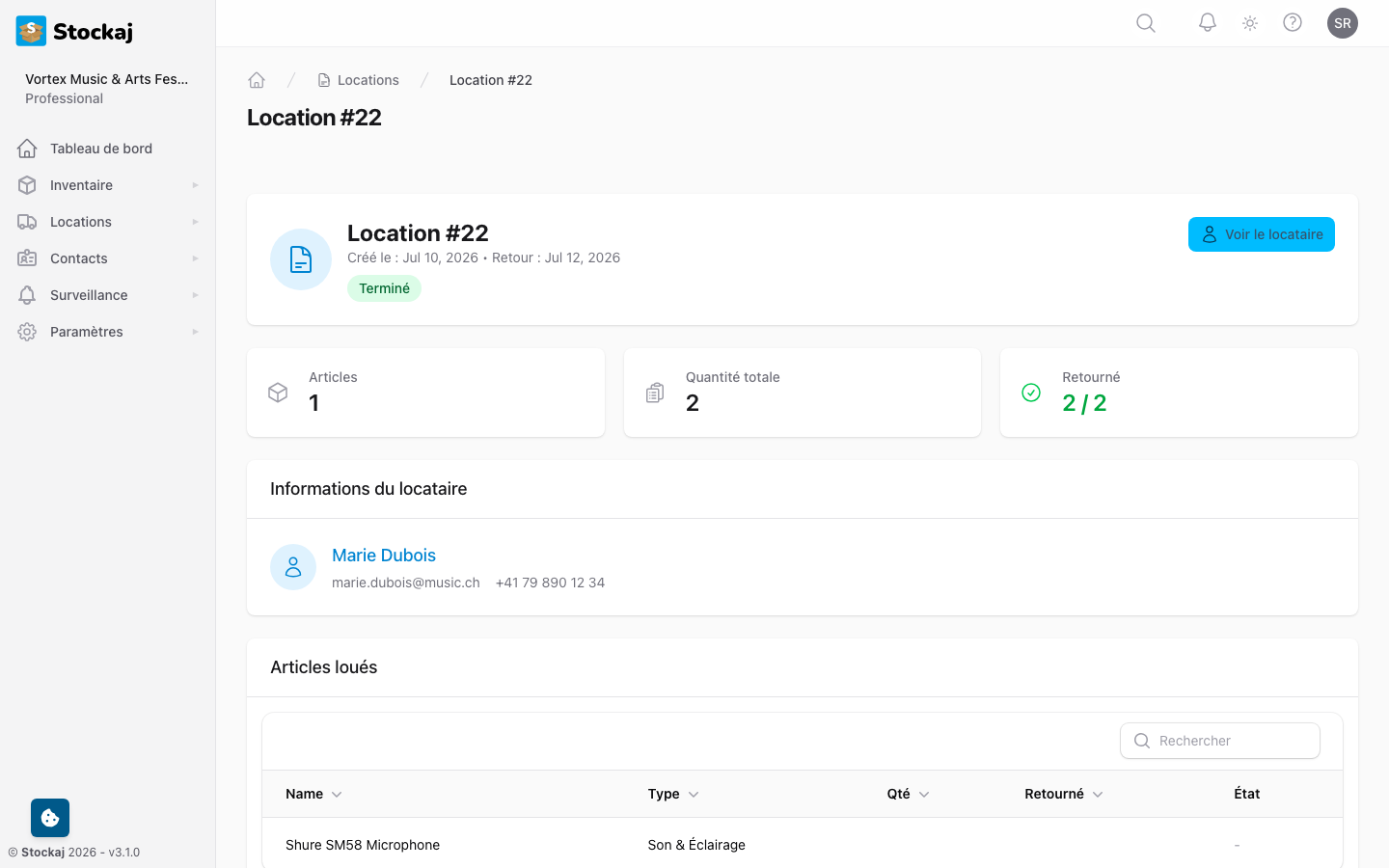The width and height of the screenshot is (1389, 868).
Task: Click the search magnifier icon in header
Action: point(1145,23)
